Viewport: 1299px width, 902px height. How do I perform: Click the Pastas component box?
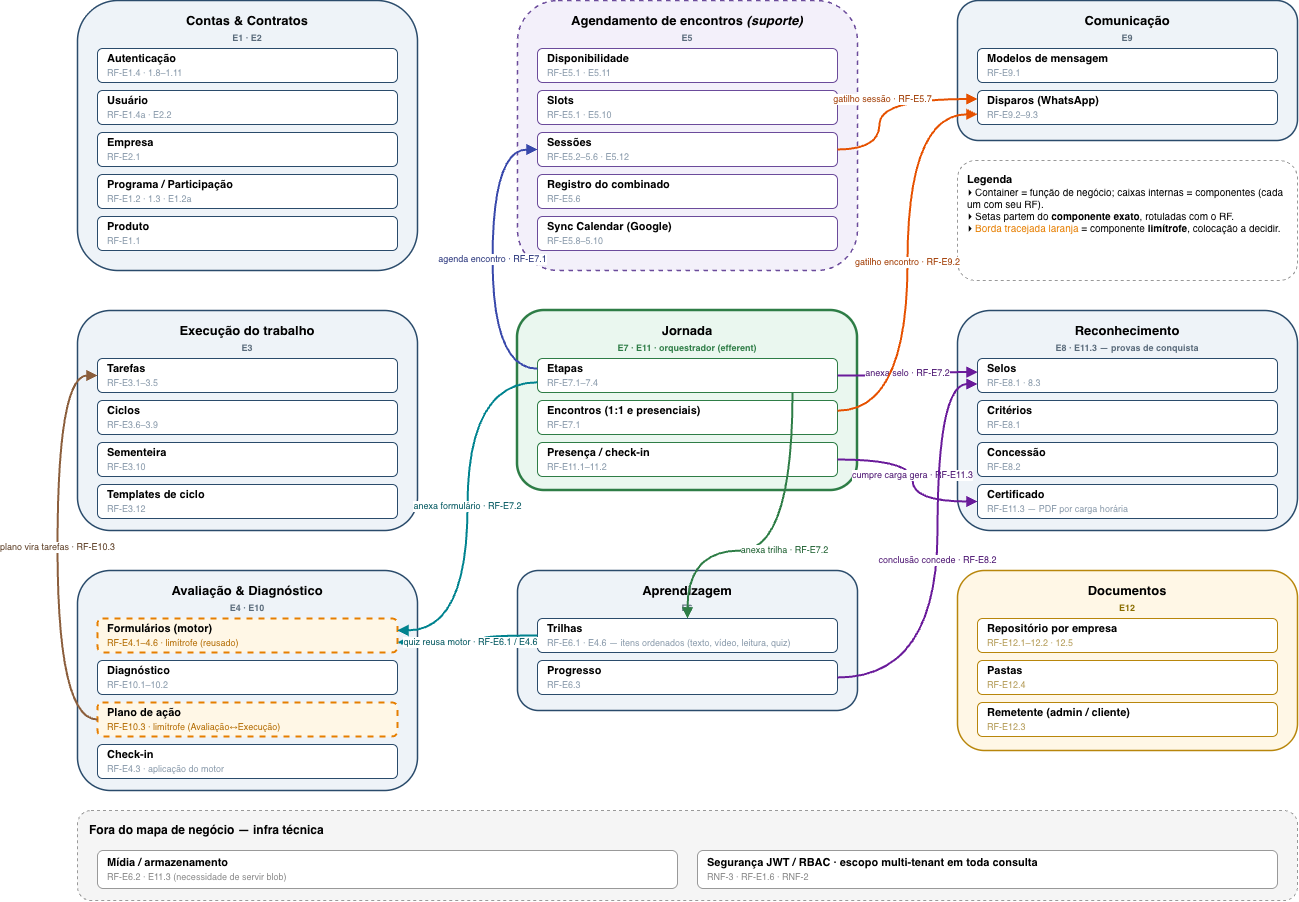[x=1127, y=677]
